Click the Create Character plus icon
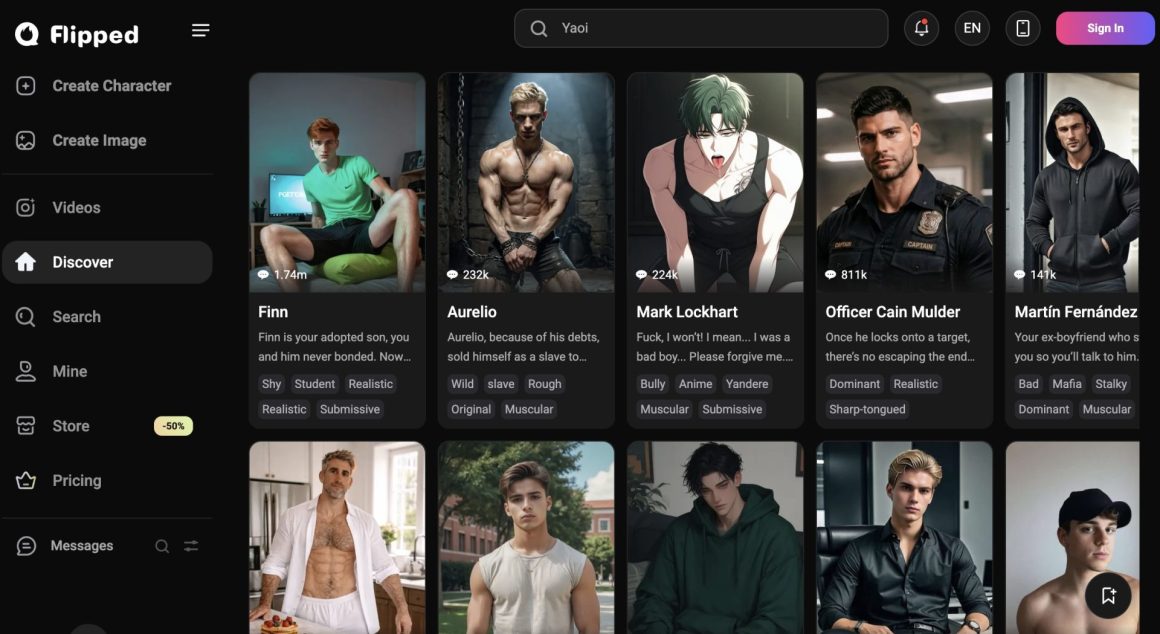Viewport: 1160px width, 634px height. coord(26,86)
